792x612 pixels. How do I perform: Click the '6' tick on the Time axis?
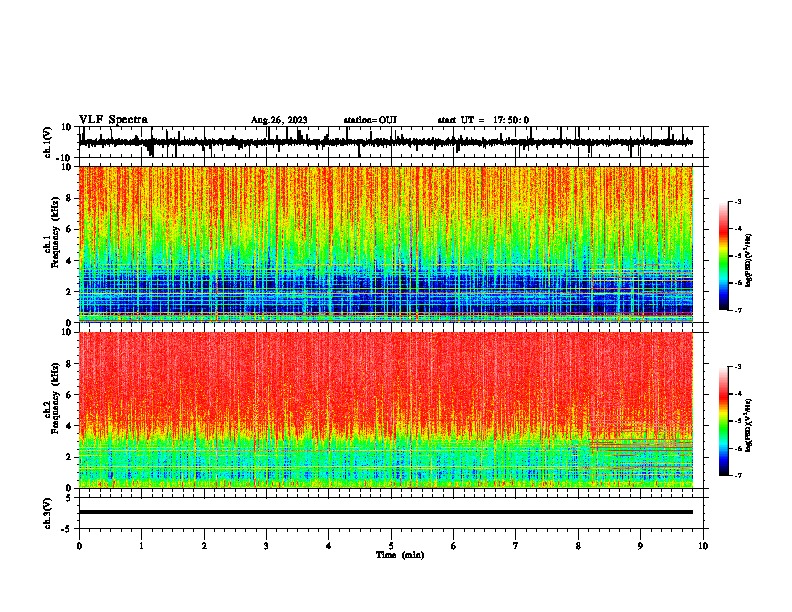point(454,546)
